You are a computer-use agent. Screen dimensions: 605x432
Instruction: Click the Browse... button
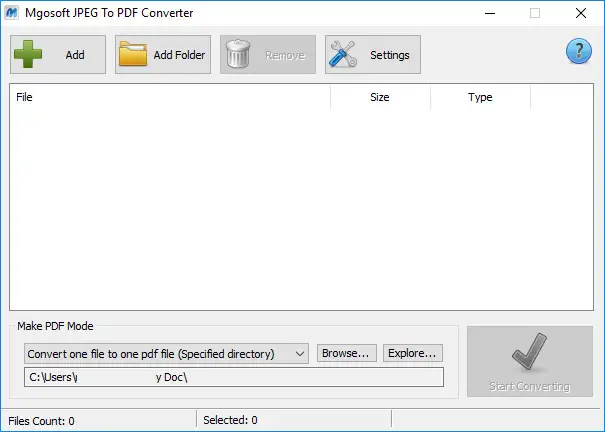(x=346, y=353)
